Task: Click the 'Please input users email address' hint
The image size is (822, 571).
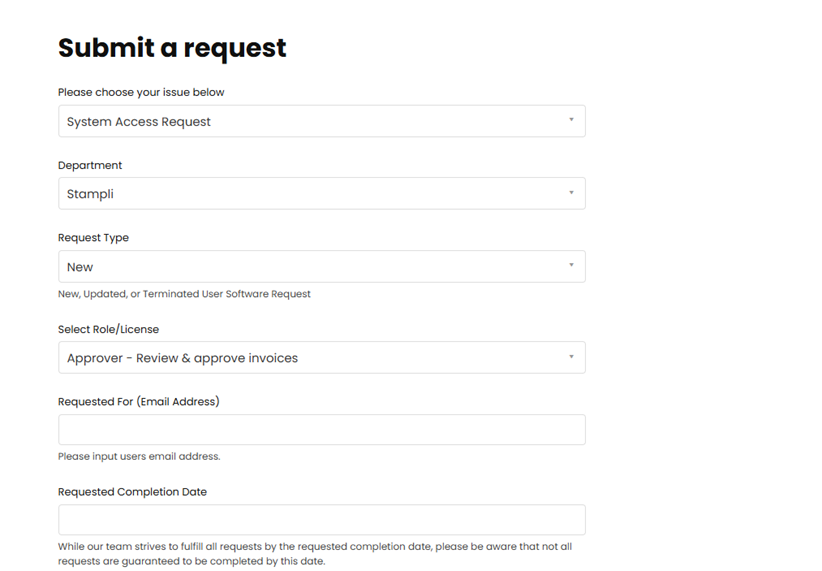Action: click(139, 456)
